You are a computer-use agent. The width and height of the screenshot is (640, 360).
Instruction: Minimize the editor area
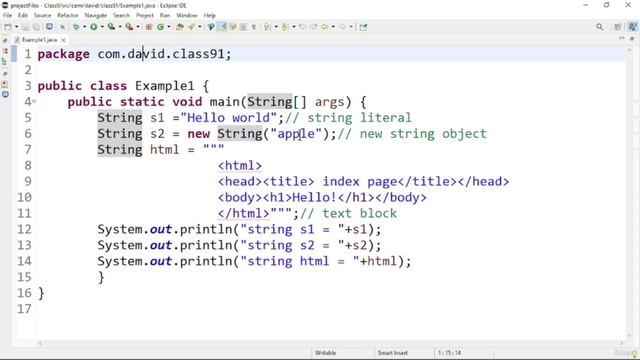coord(622,38)
